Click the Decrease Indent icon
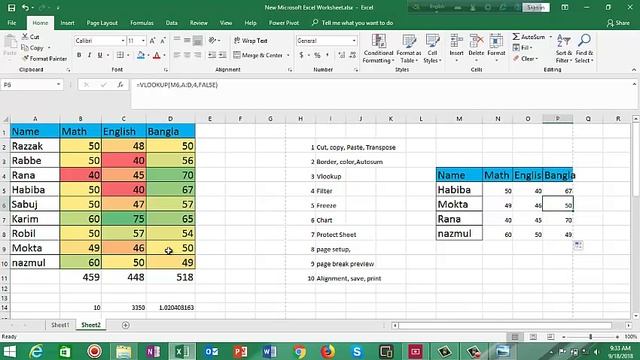 (x=212, y=55)
